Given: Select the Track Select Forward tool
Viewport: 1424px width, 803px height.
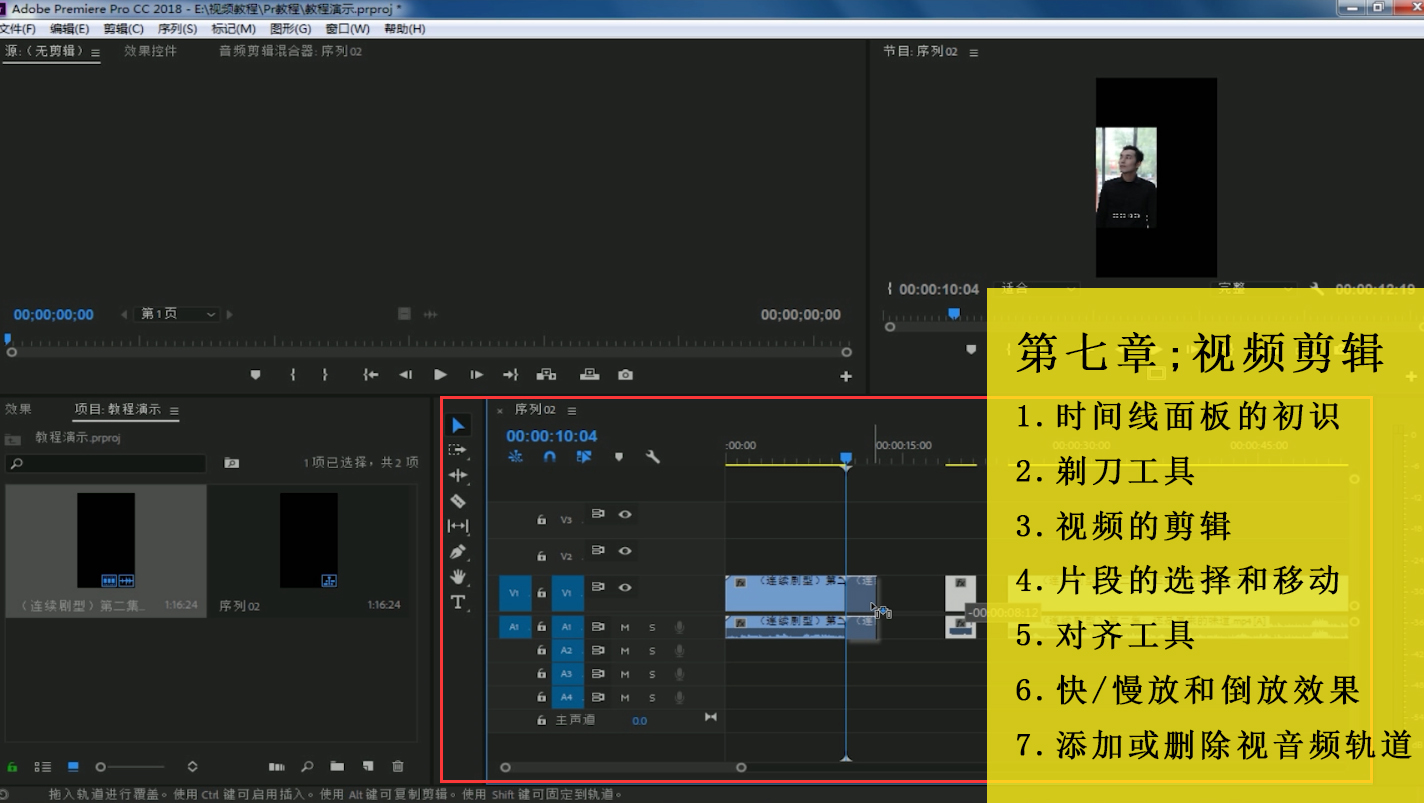Looking at the screenshot, I should 458,450.
